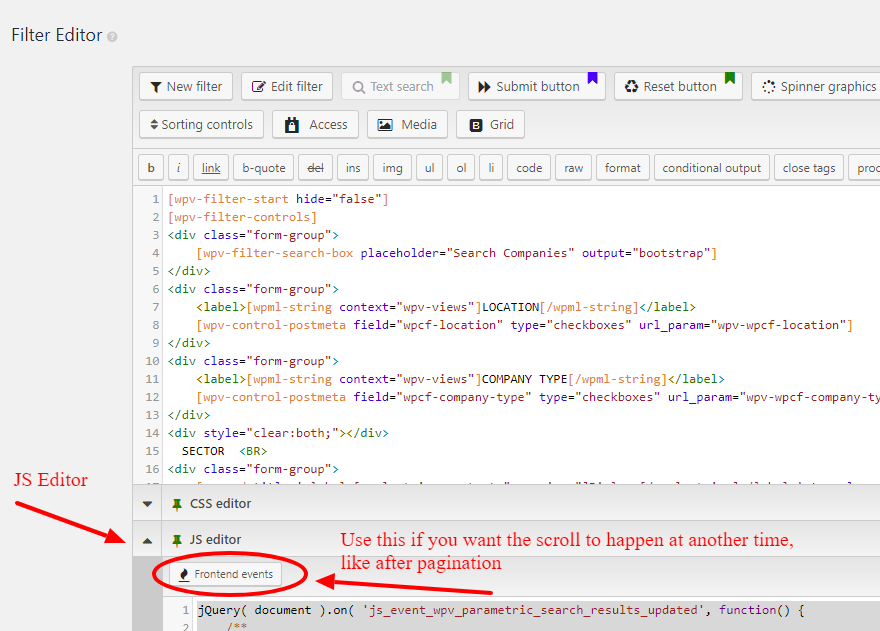Apply italic formatting with the i button
The height and width of the screenshot is (631, 880).
[x=177, y=167]
